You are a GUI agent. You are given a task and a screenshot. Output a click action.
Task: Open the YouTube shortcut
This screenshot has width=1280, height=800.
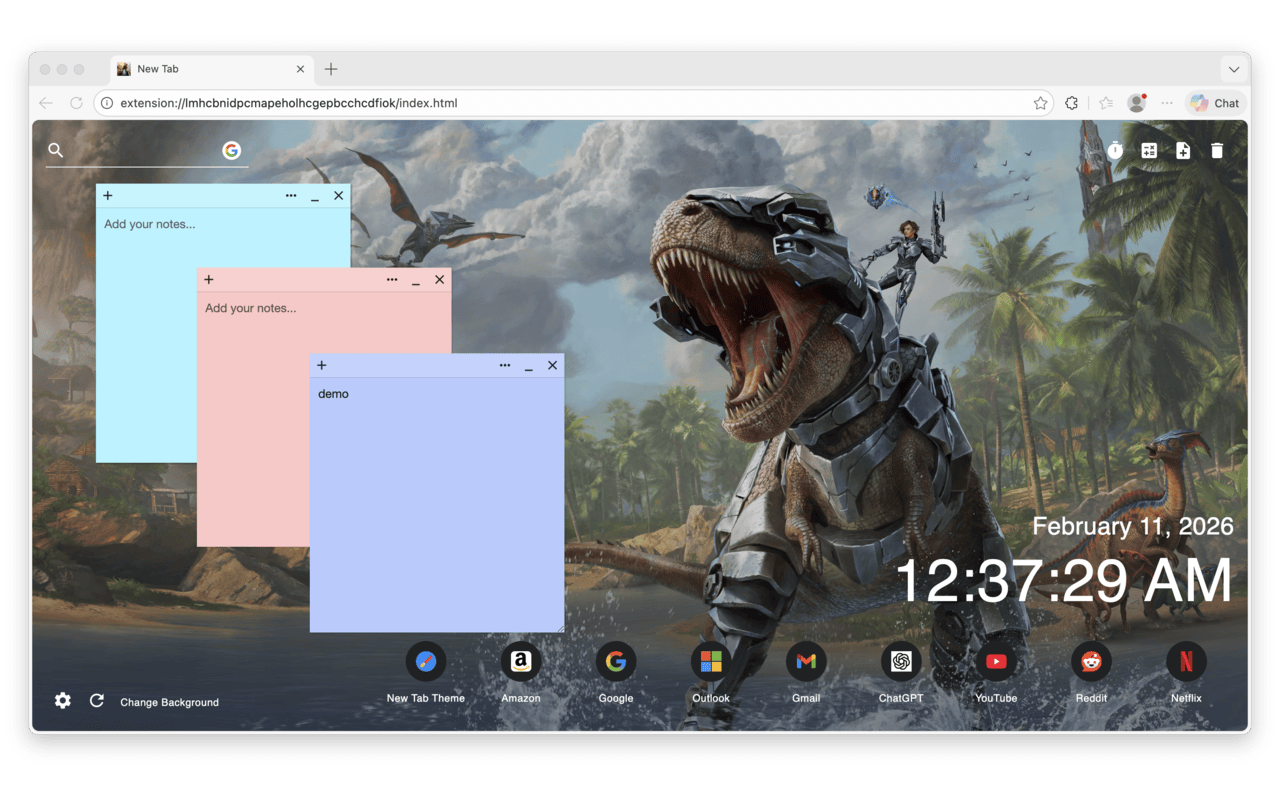[996, 661]
